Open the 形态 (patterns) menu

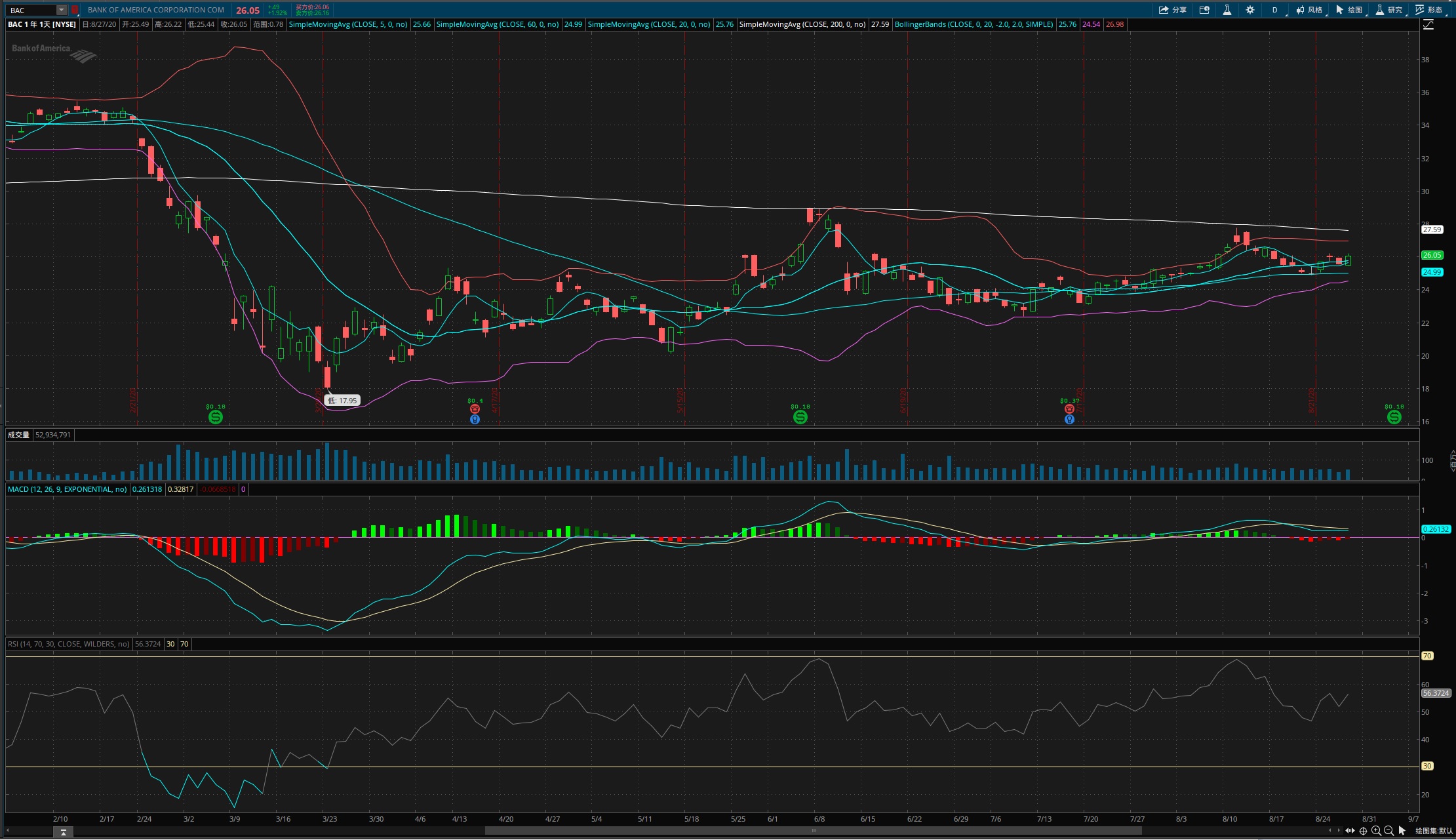pyautogui.click(x=1430, y=10)
